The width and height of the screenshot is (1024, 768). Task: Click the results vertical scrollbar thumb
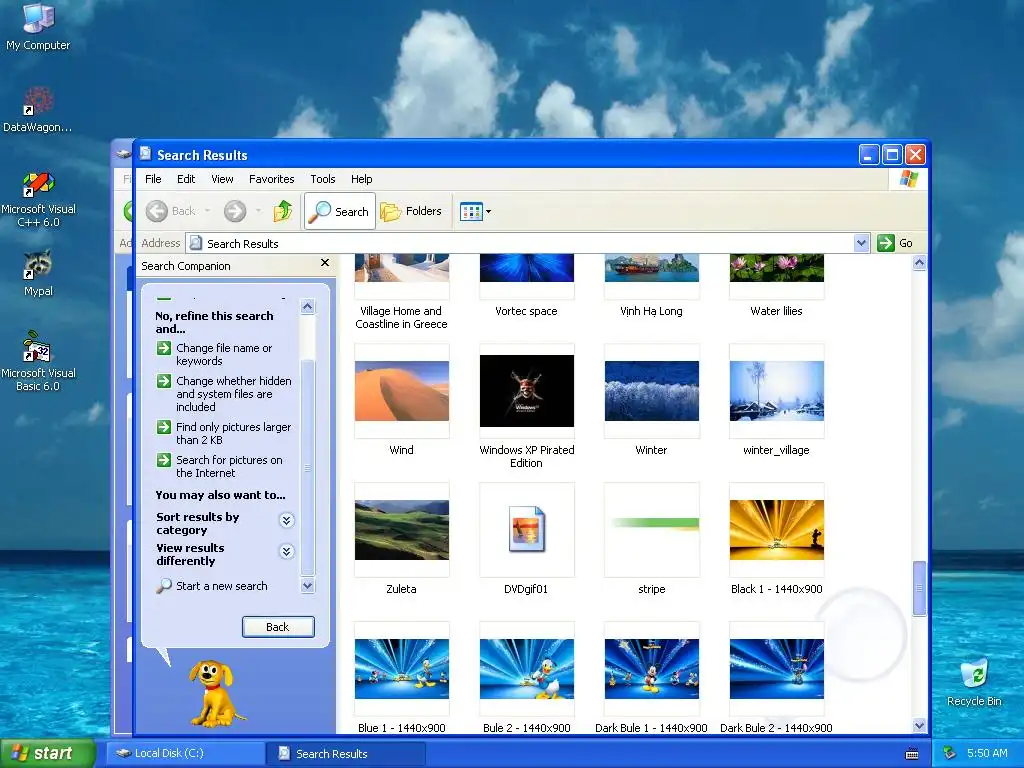click(x=920, y=588)
